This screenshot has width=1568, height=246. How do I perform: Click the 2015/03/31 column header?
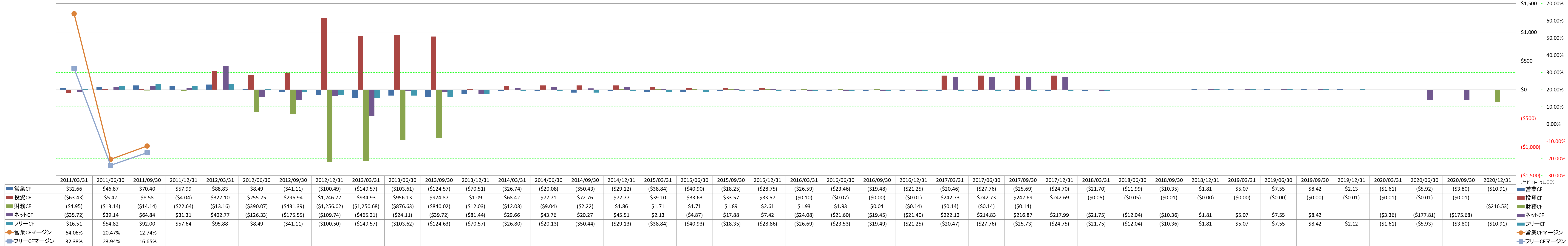click(658, 180)
